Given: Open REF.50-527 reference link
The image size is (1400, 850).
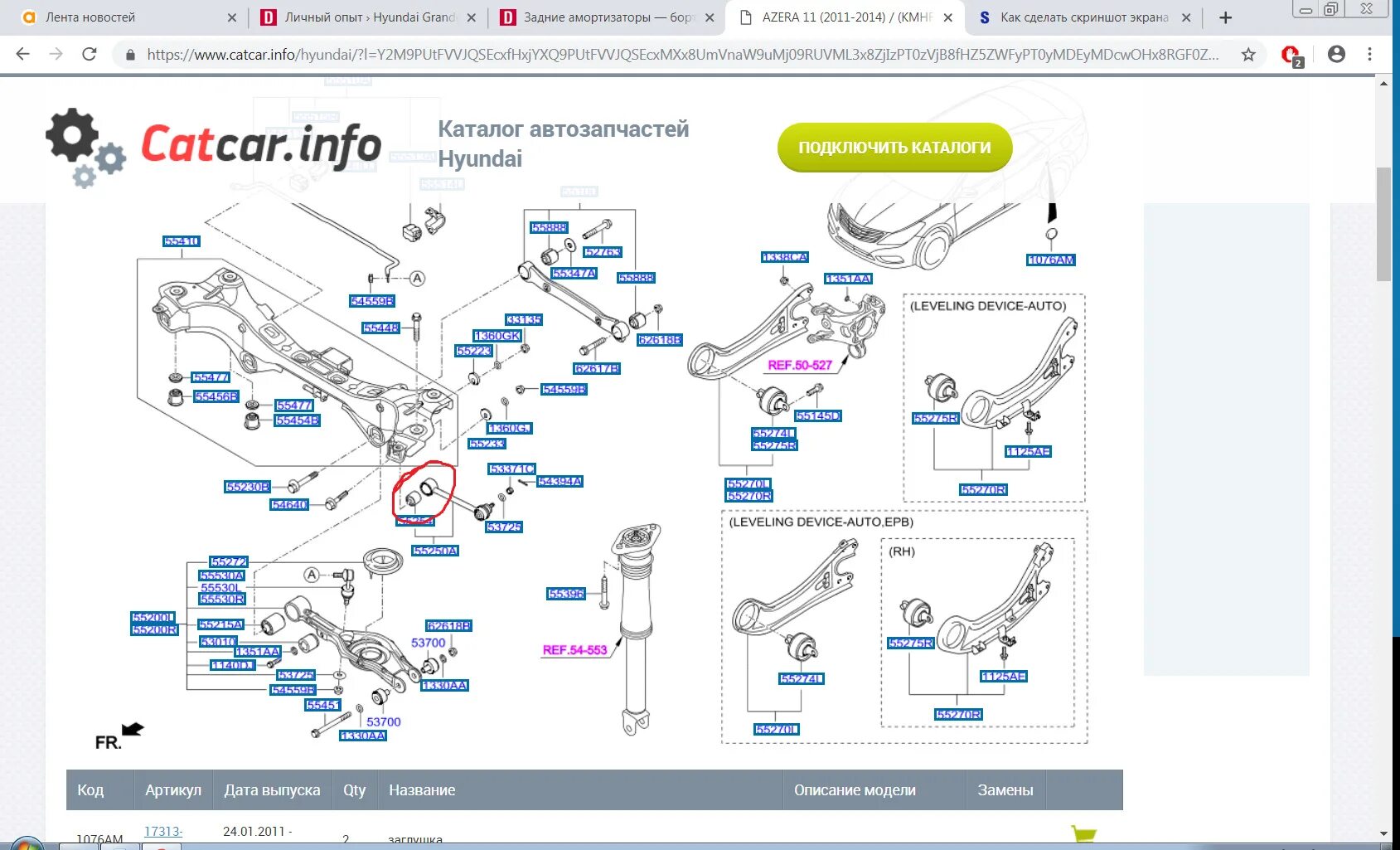Looking at the screenshot, I should coord(800,365).
